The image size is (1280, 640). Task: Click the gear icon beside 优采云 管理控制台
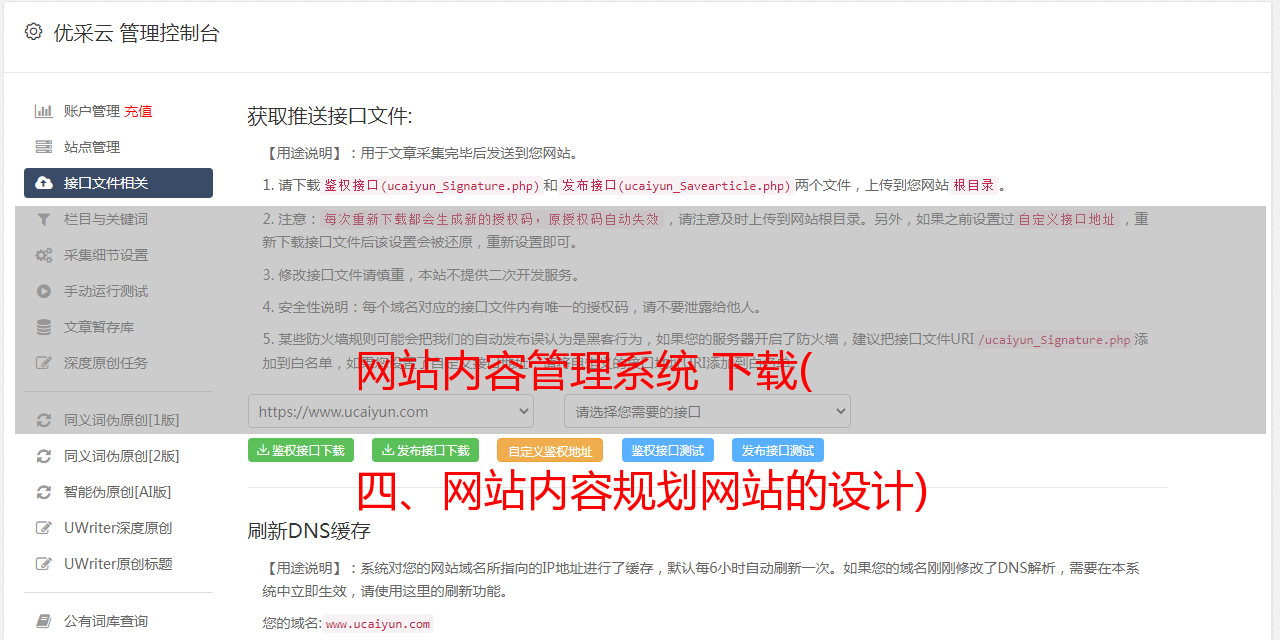pyautogui.click(x=33, y=32)
